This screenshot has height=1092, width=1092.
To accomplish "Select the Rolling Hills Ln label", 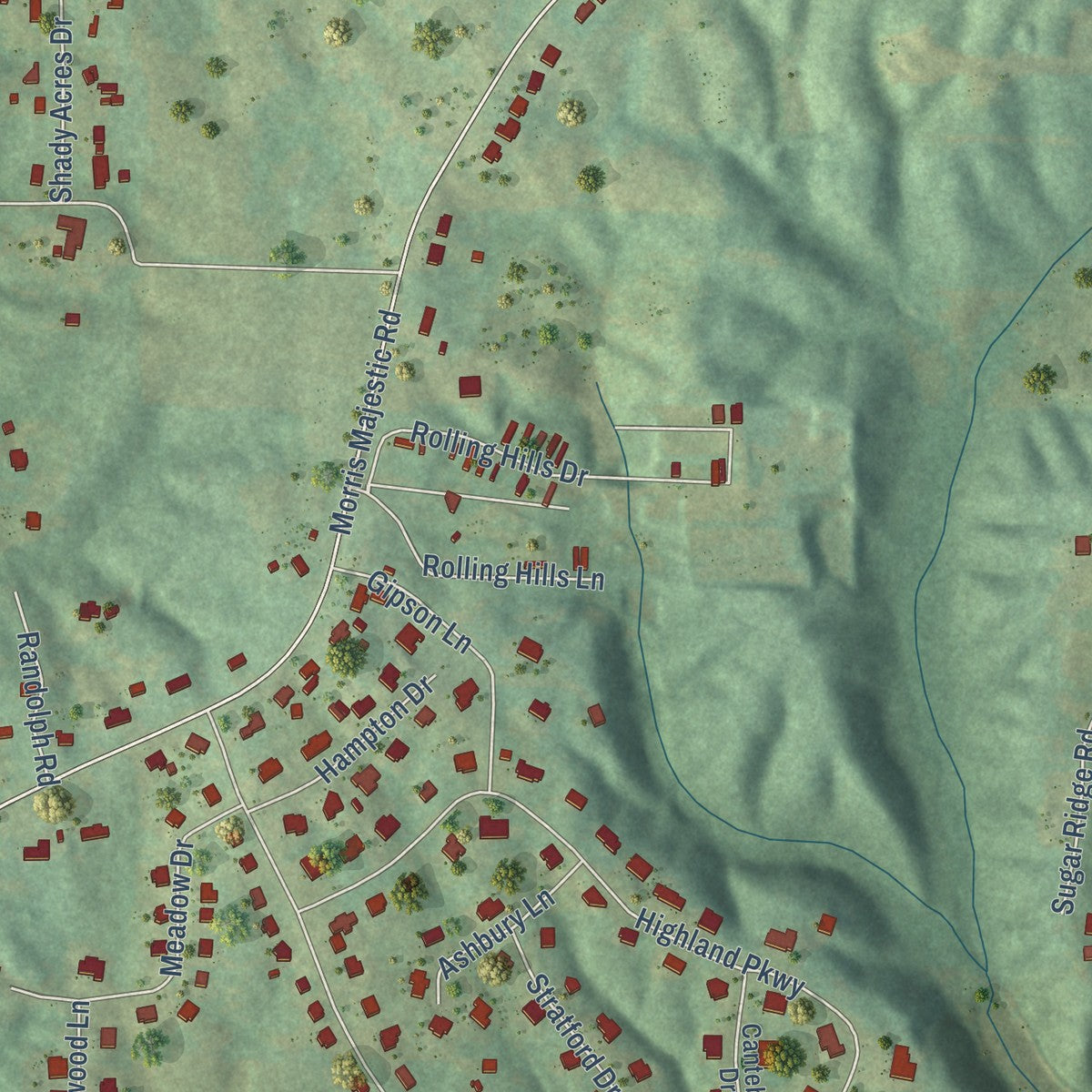I will coord(513,573).
